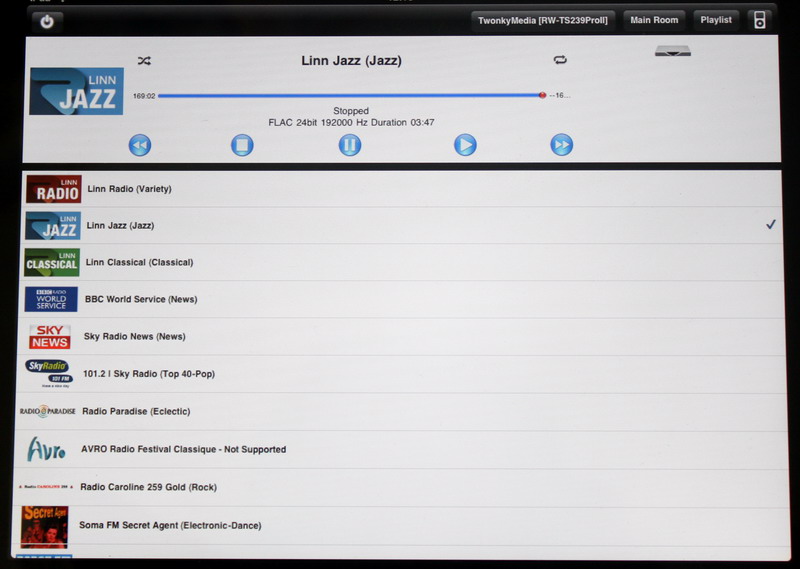Tap the iPod source icon
Screen dimensions: 800x569
760,20
